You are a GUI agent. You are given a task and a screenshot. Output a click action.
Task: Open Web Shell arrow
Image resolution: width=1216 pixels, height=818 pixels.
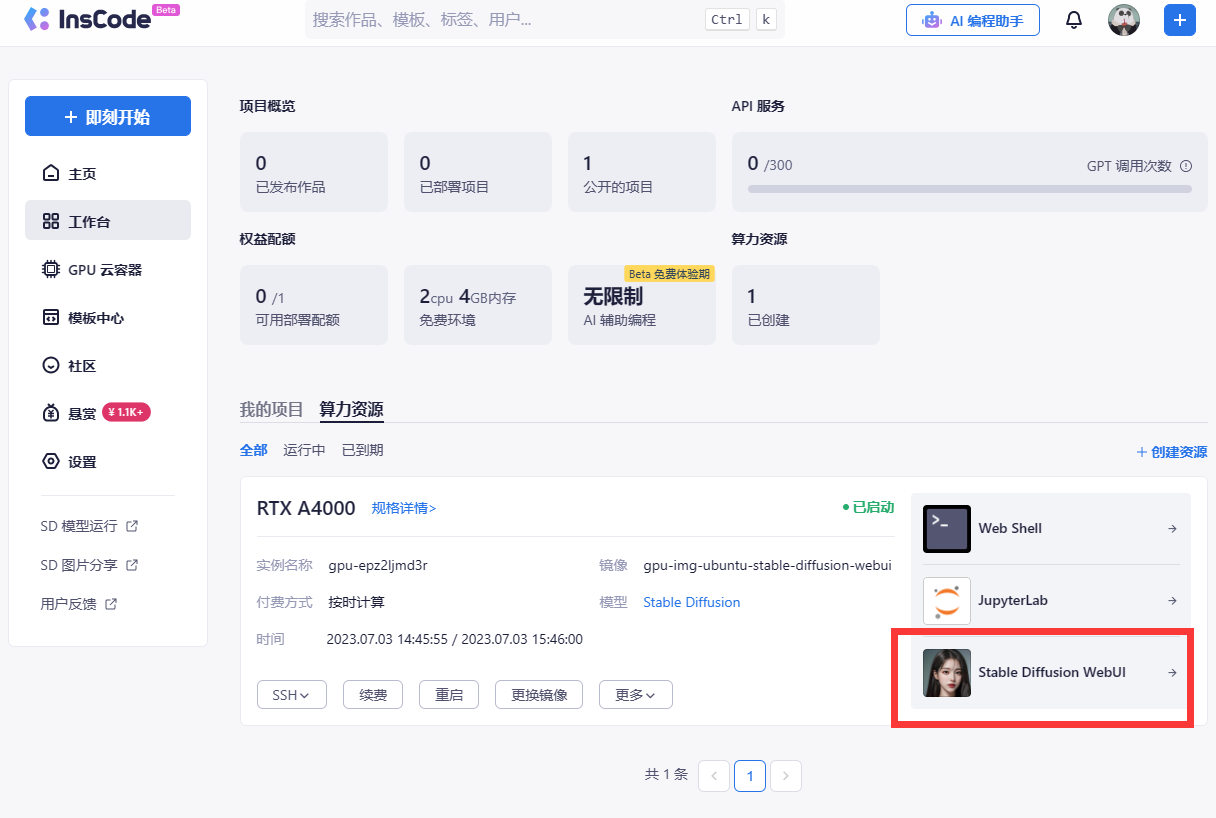click(x=1172, y=529)
